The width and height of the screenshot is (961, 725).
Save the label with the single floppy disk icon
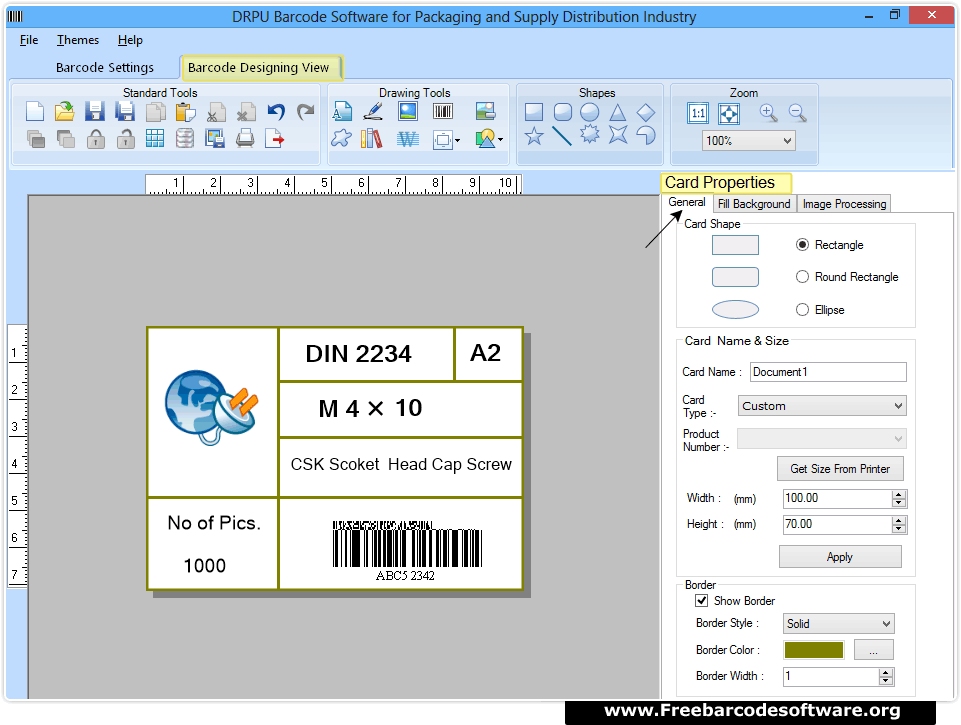coord(94,112)
